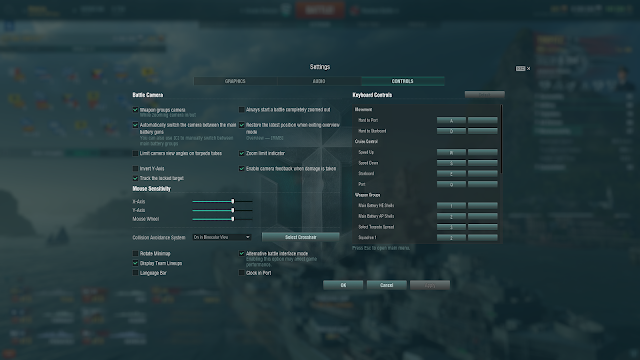Screen dimensions: 640x360
Task: Check the Clock in Port box
Action: click(242, 273)
